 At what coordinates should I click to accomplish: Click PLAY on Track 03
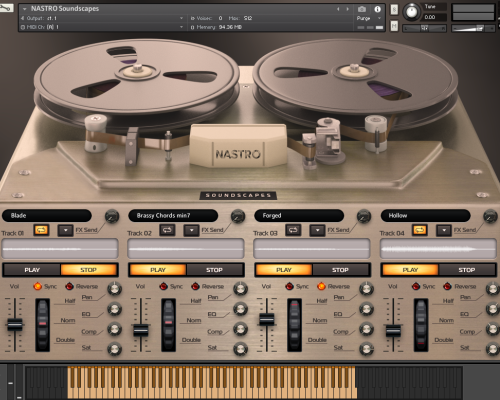point(284,270)
